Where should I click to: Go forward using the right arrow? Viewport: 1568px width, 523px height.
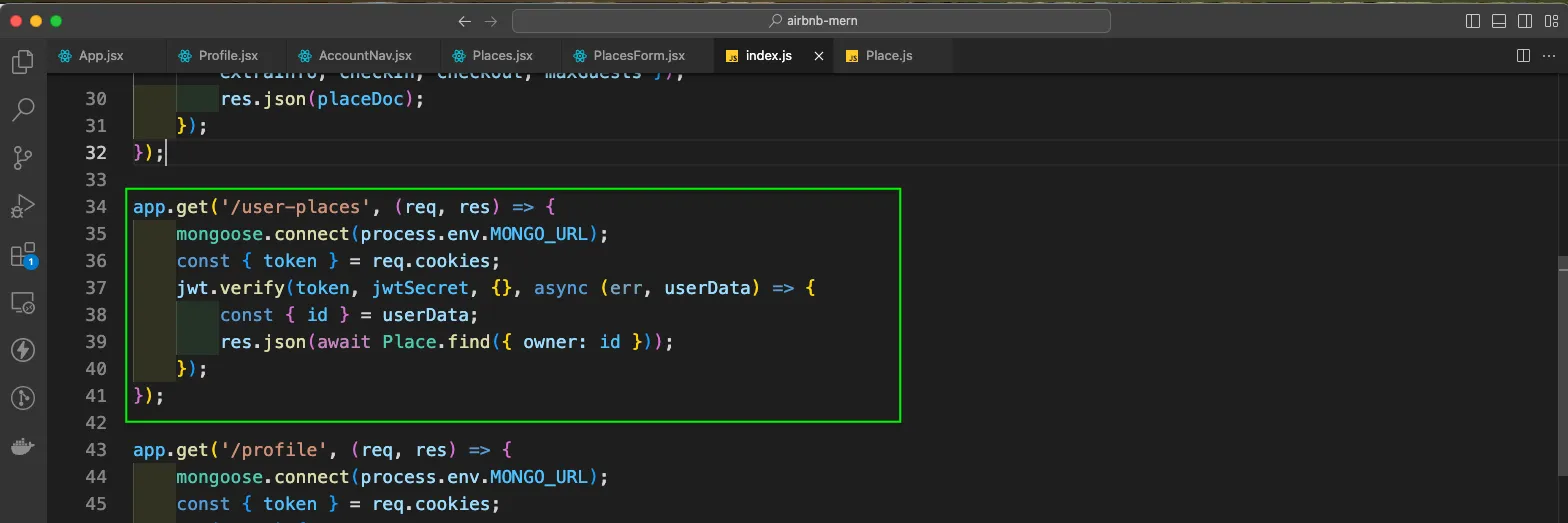pos(491,21)
